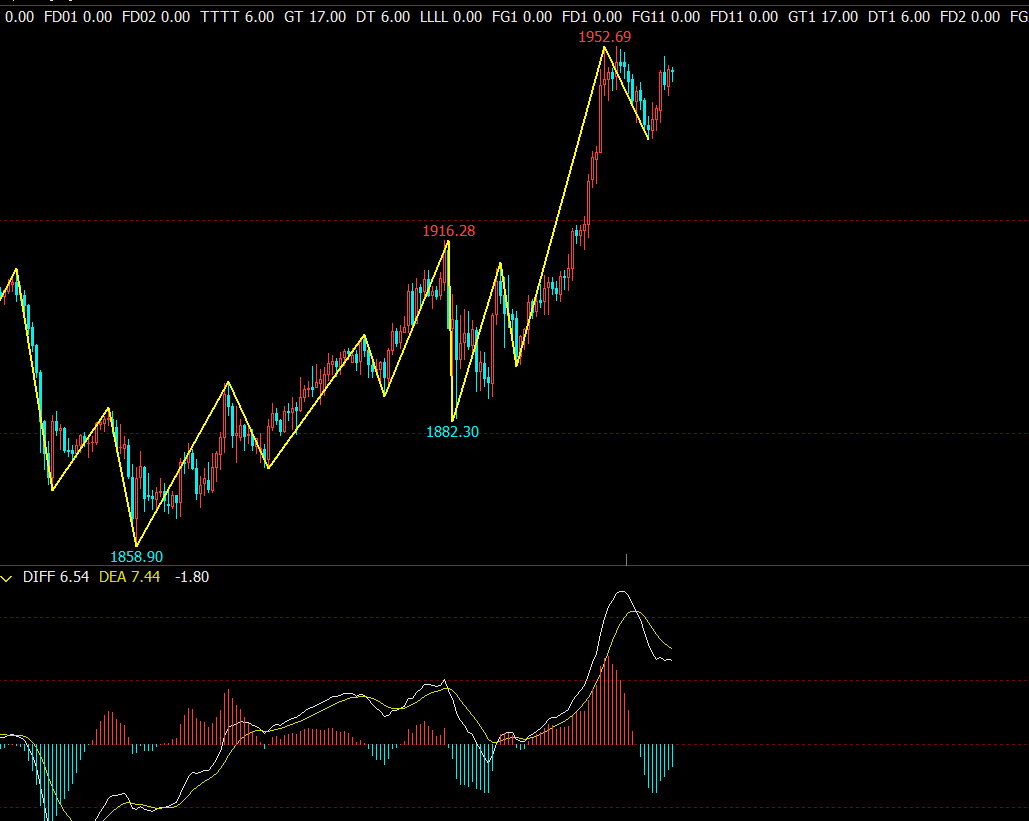Screen dimensions: 1029x821
Task: Select the FD2 0.00 indicator readout
Action: [x=970, y=17]
